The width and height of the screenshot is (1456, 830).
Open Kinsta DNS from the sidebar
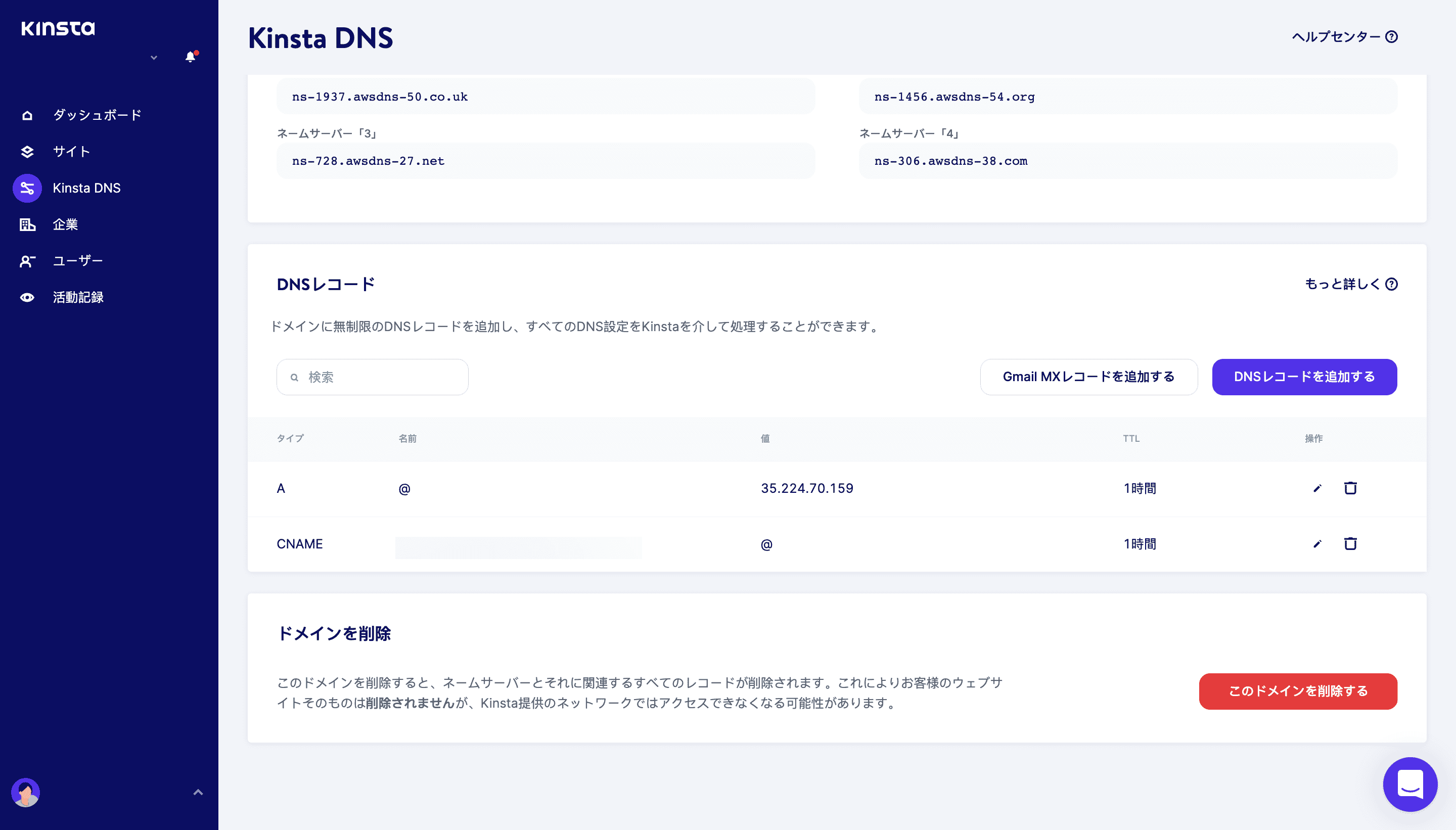27,188
